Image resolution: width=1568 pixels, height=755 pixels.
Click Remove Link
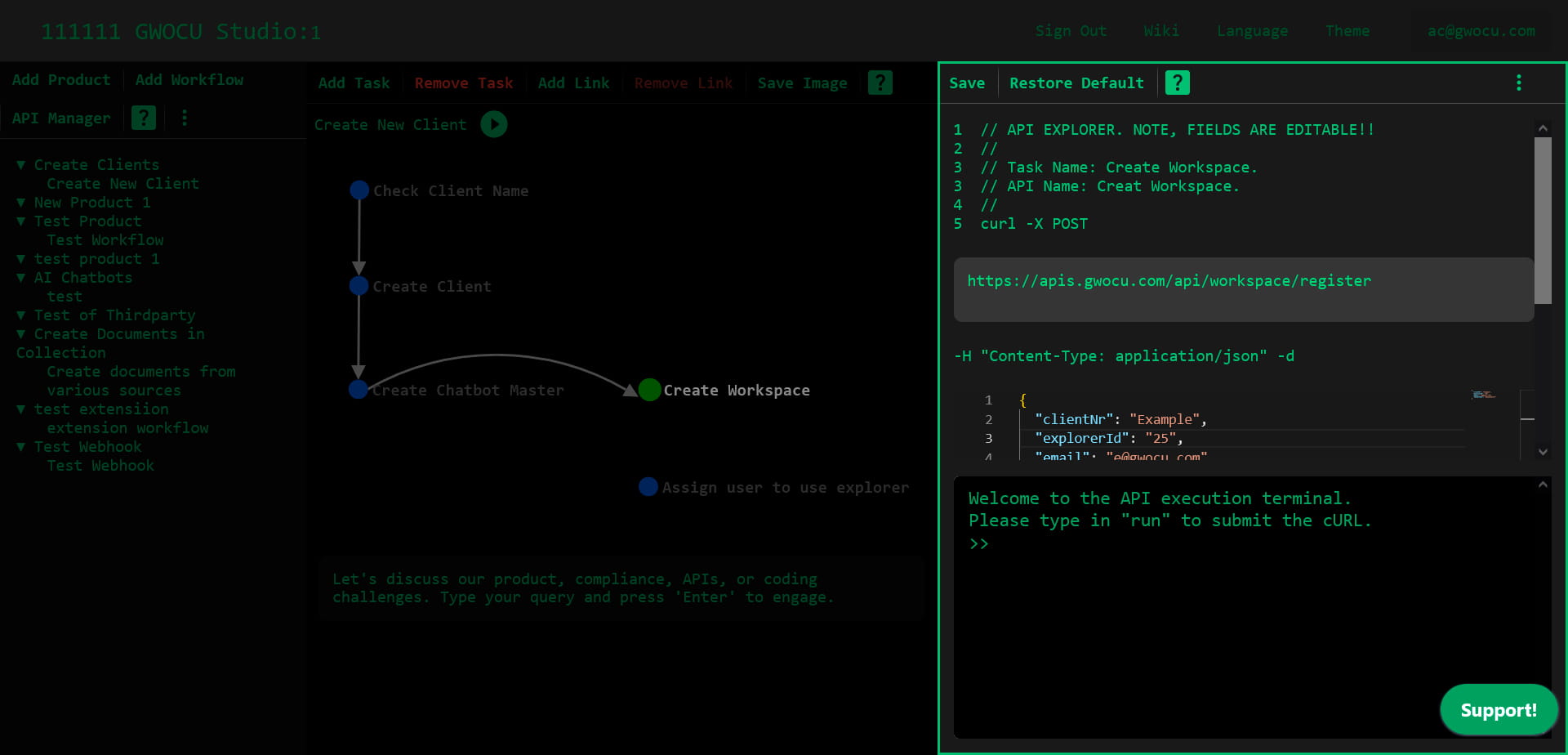[684, 83]
